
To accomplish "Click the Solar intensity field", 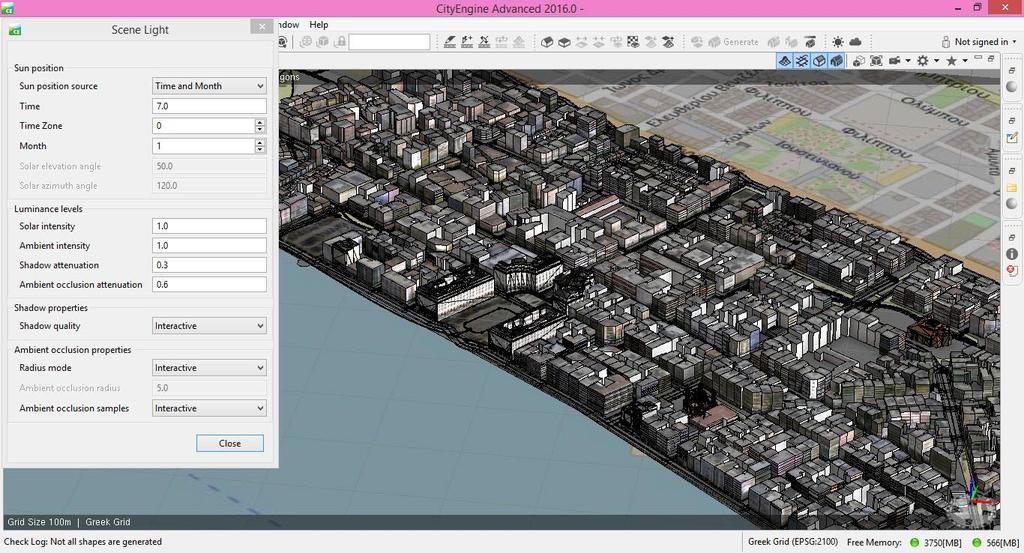I will (x=209, y=226).
